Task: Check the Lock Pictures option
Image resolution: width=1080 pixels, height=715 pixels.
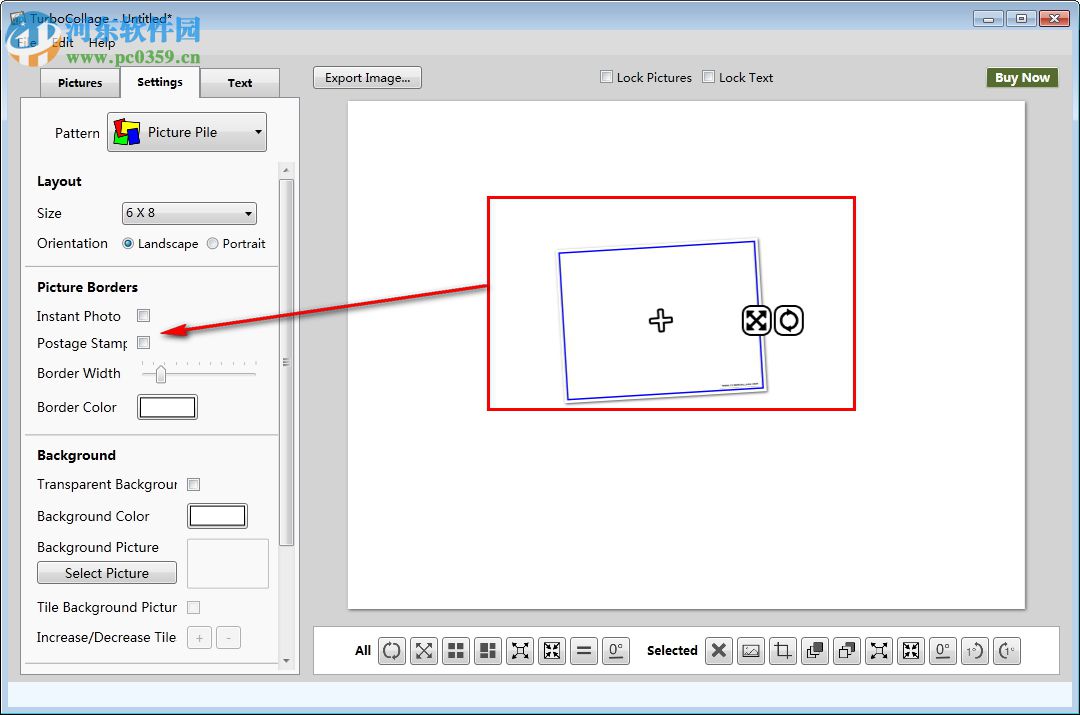Action: [x=606, y=76]
